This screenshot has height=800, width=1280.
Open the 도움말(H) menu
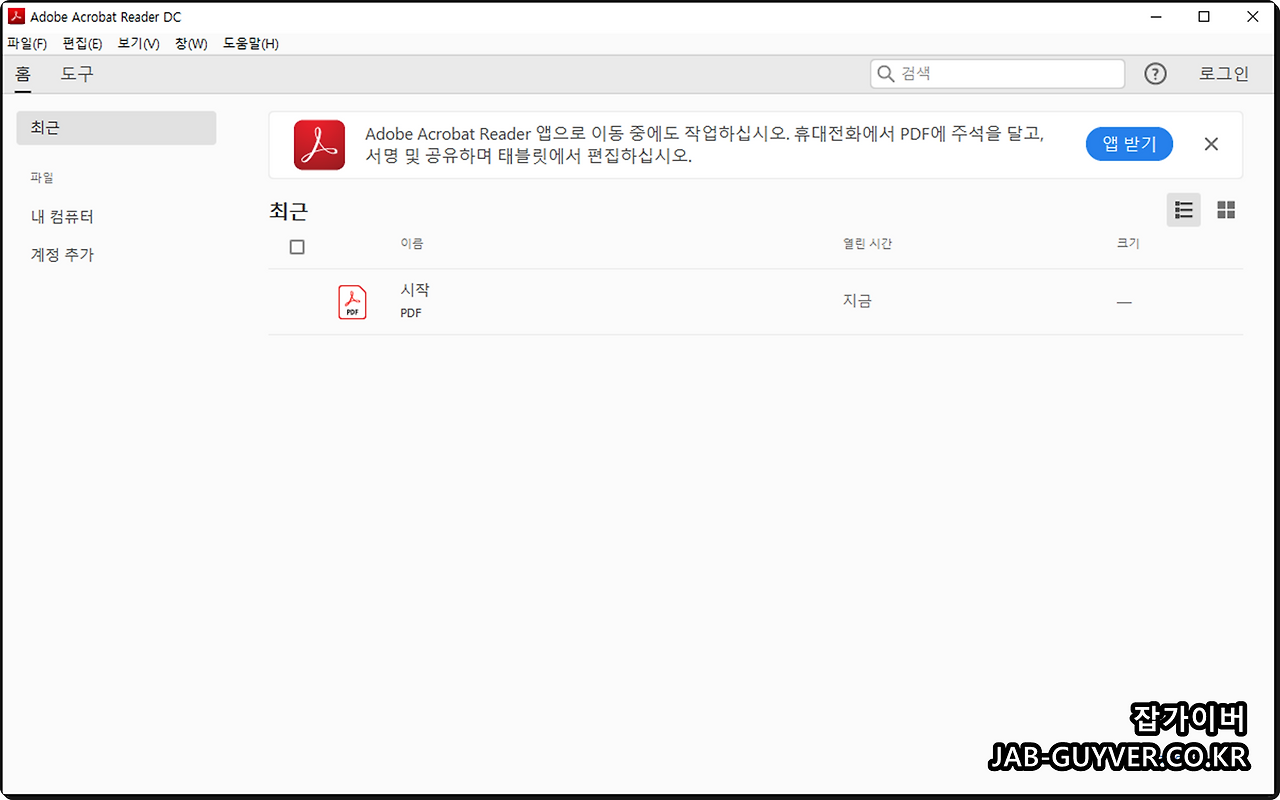tap(251, 44)
